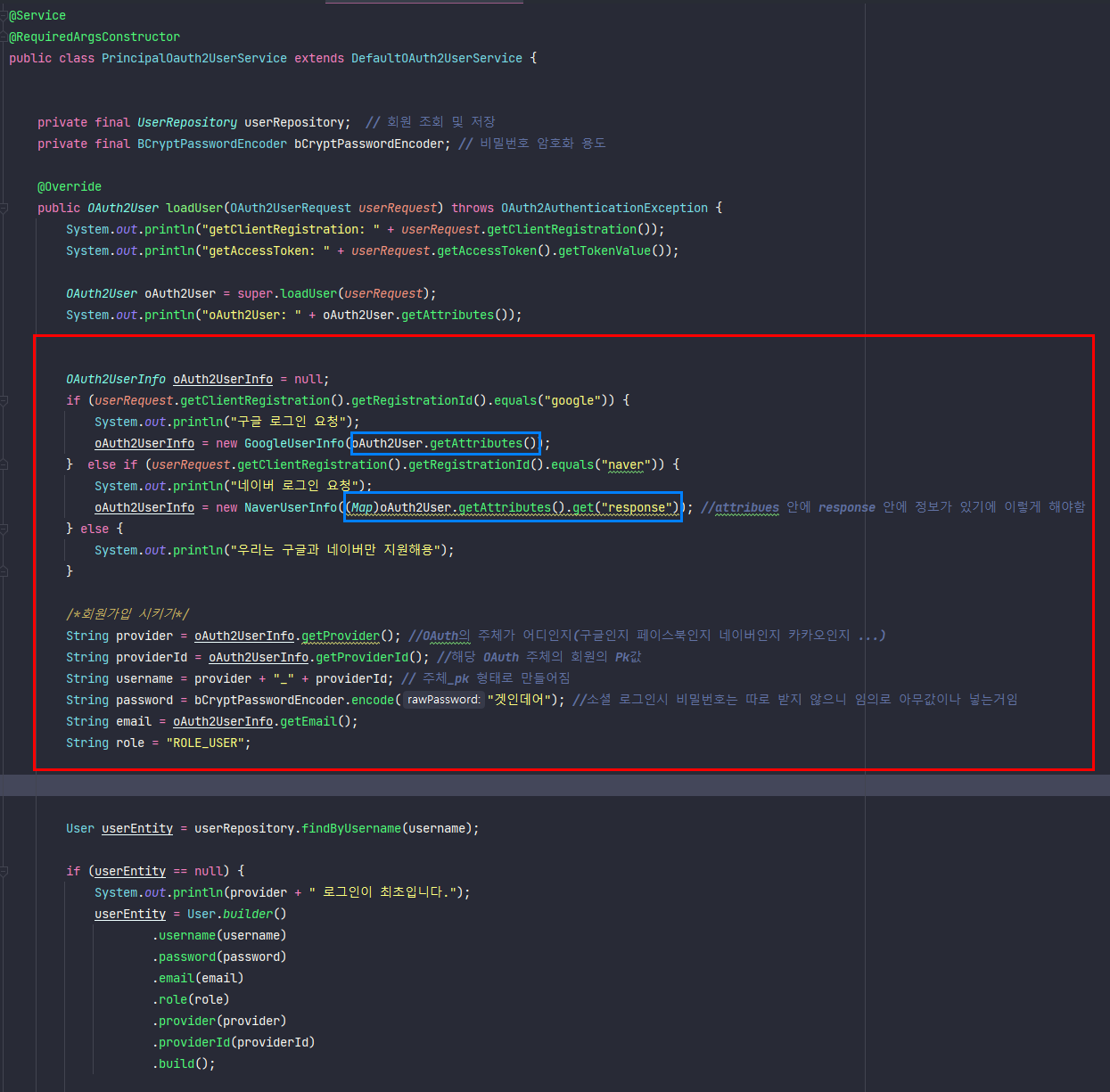Click OAuth2UserInfo type before null assignment
The width and height of the screenshot is (1110, 1092).
(x=116, y=379)
